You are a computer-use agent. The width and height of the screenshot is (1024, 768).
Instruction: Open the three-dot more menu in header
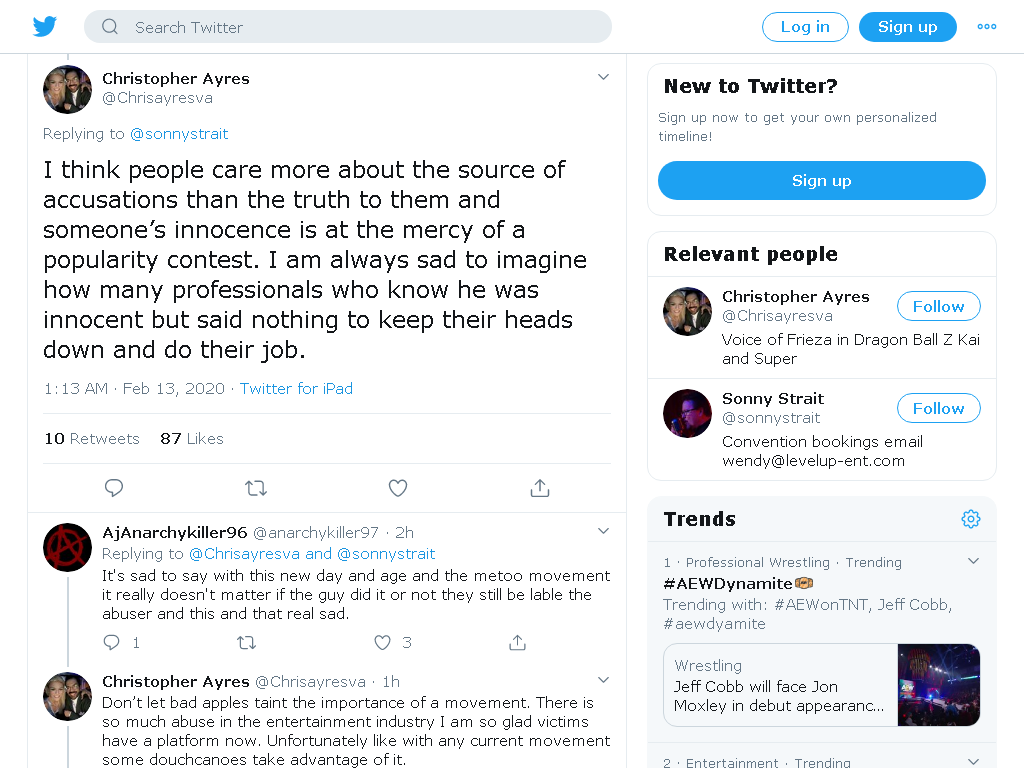point(986,27)
